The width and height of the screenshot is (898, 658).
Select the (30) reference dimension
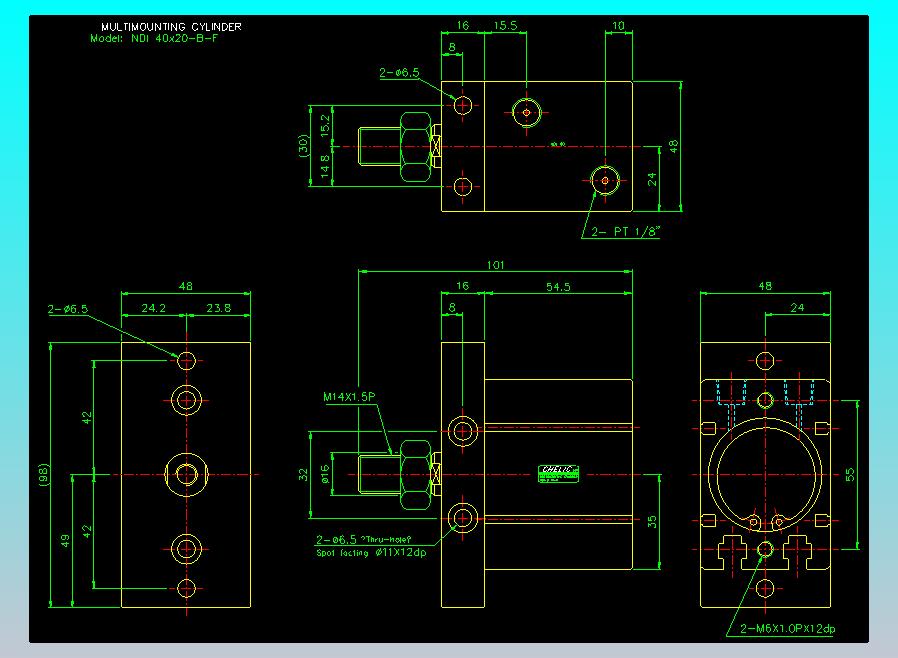click(304, 145)
